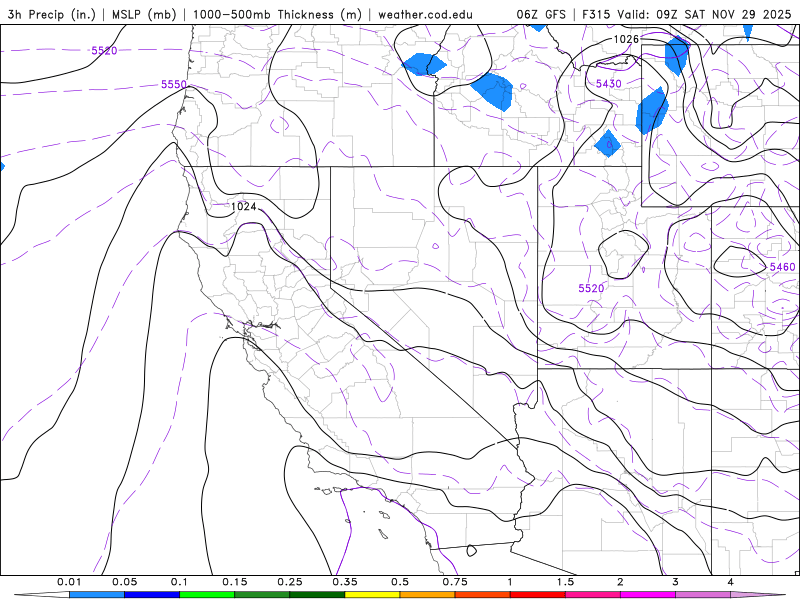Click the purple 5520 label over the Pacific
Viewport: 800px width, 600px height.
click(x=104, y=51)
